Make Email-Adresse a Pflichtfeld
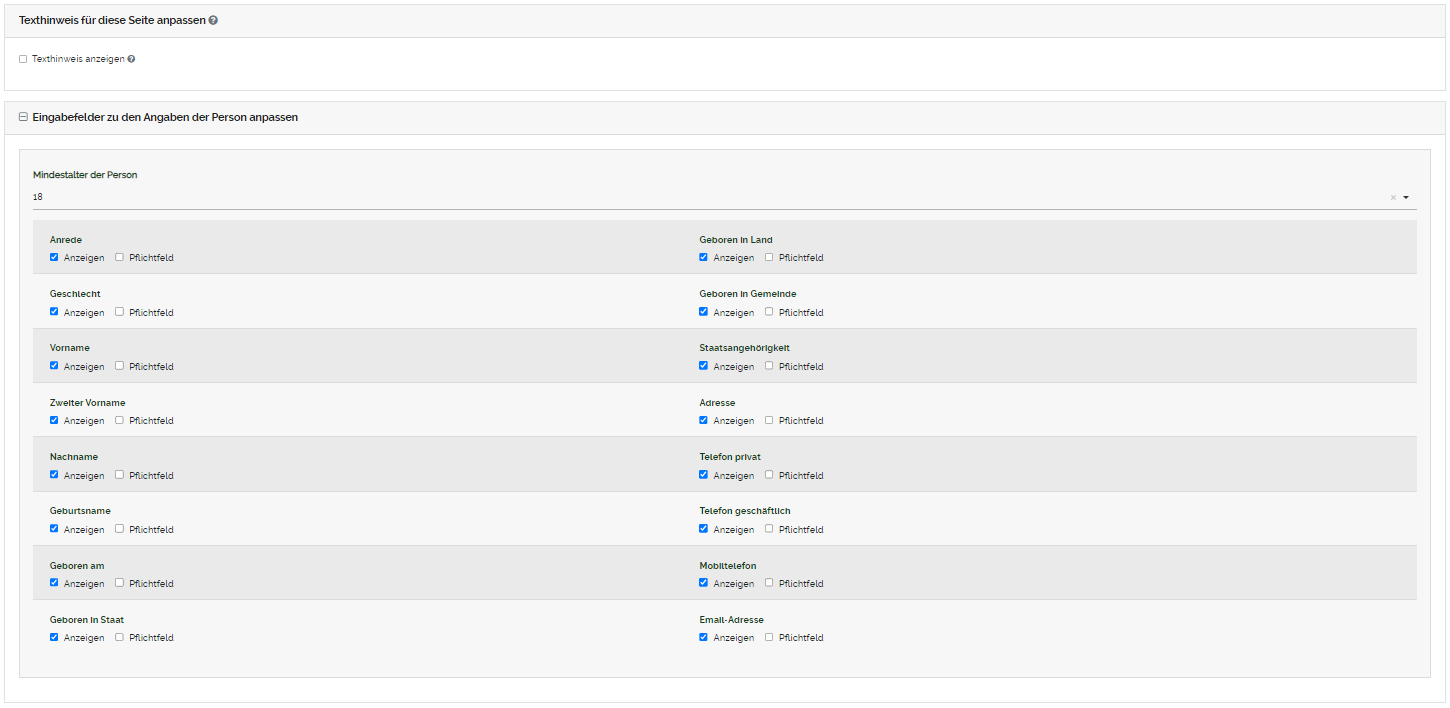Viewport: 1450px width, 708px height. coord(769,637)
